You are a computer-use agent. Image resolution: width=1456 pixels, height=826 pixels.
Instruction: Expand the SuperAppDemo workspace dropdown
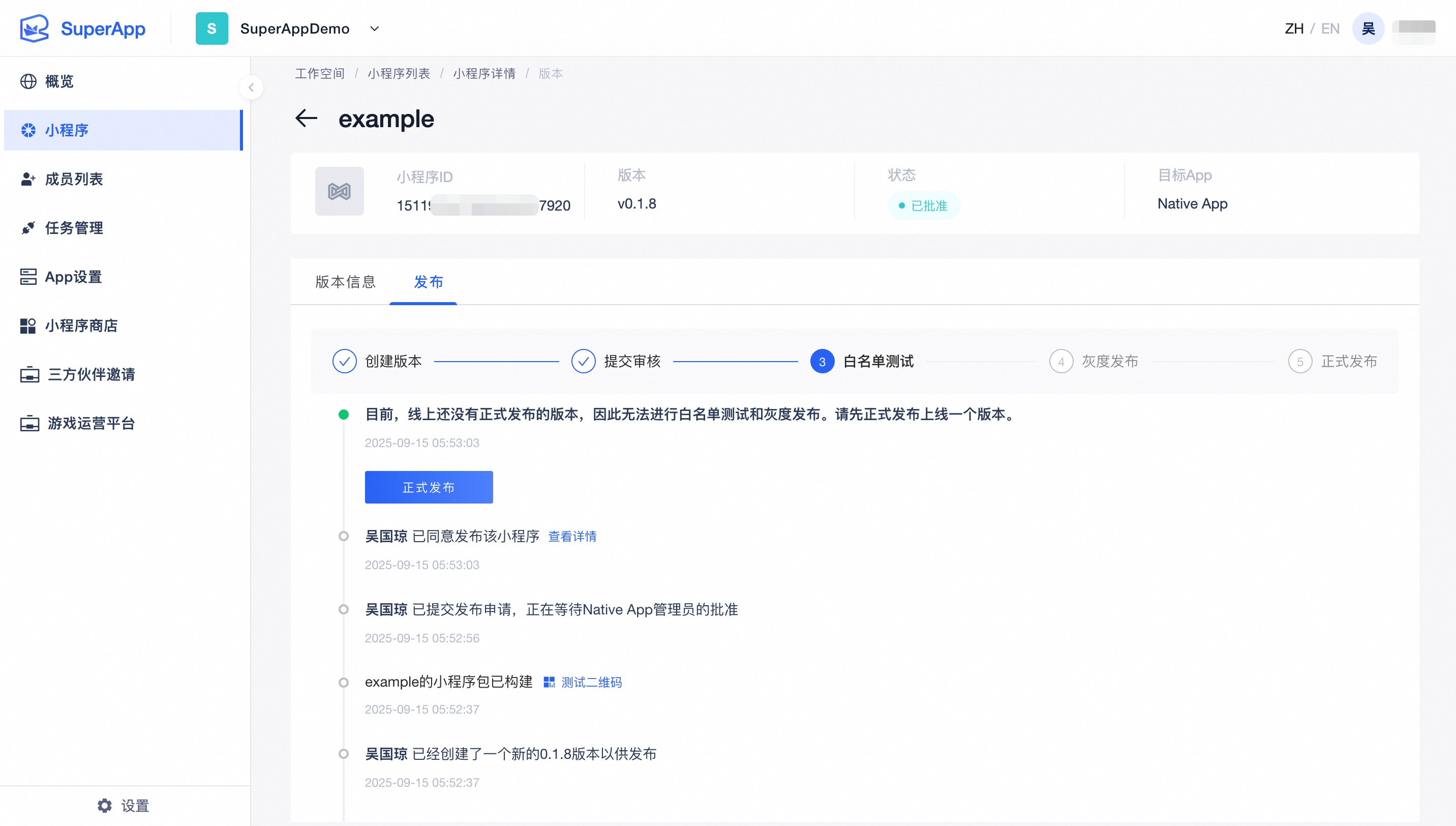[374, 29]
